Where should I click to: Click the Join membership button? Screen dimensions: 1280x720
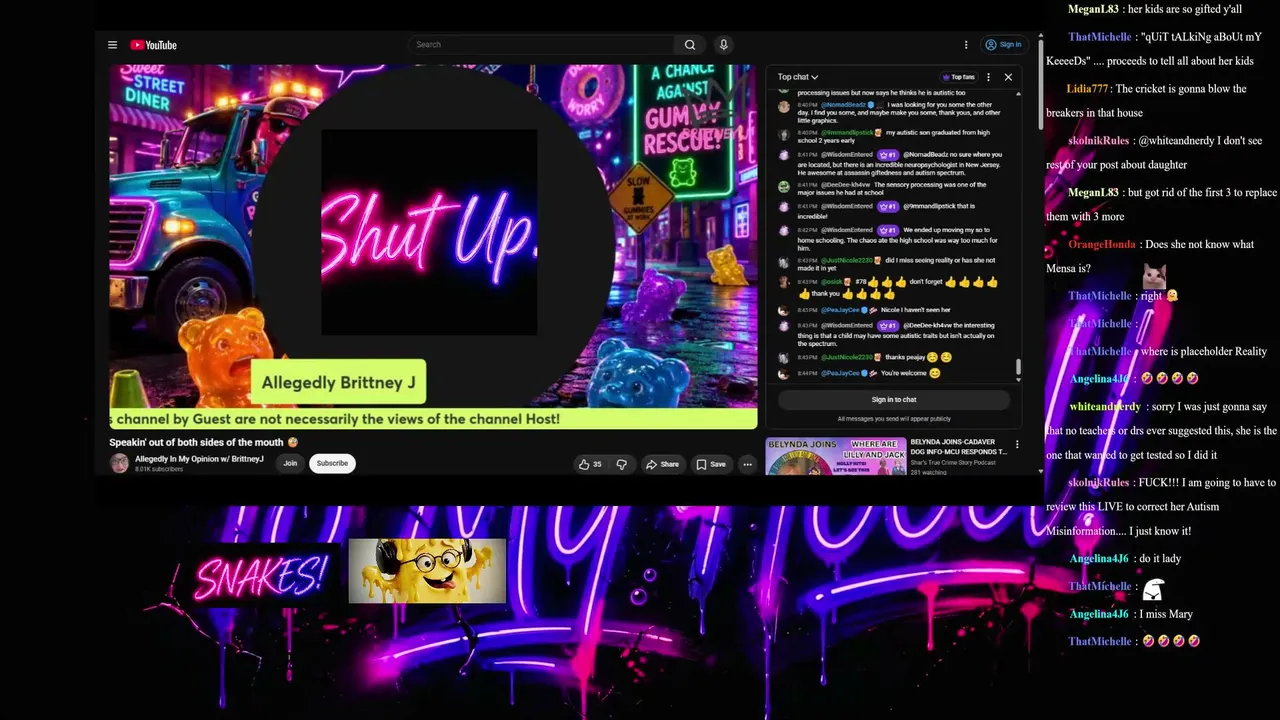[x=290, y=463]
